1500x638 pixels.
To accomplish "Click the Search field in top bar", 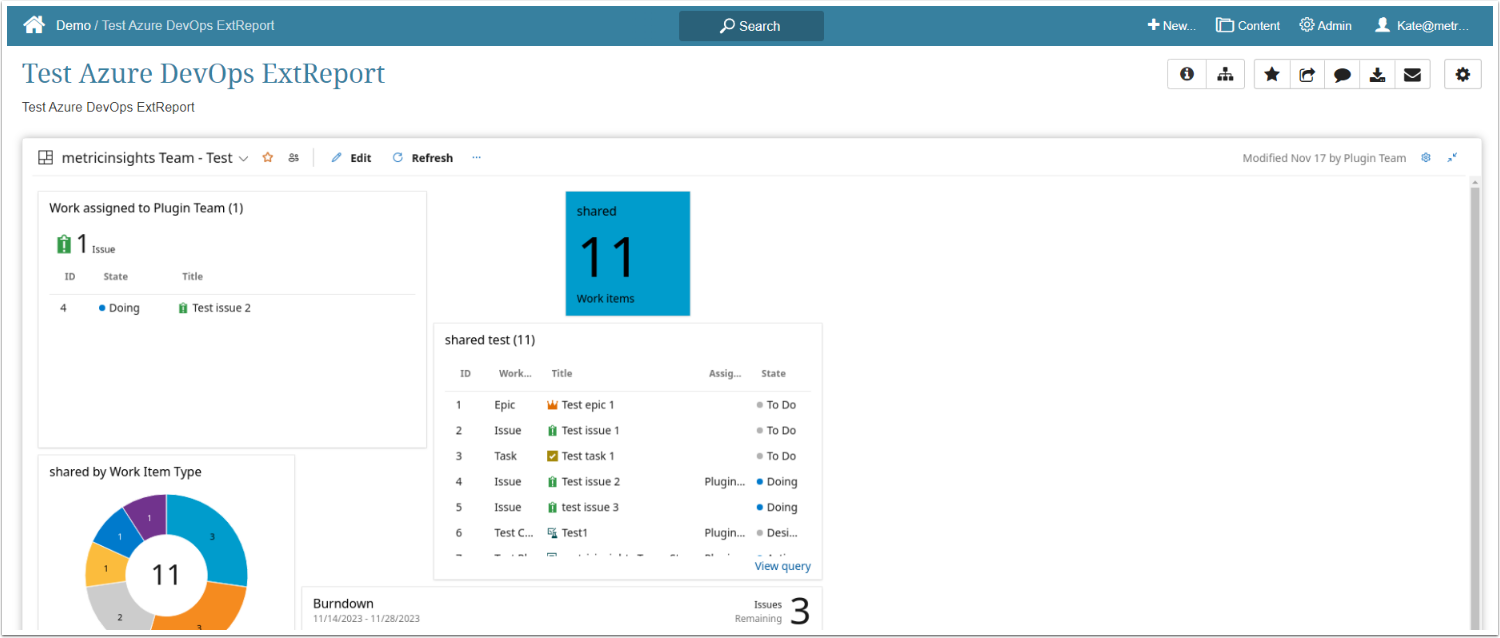I will coord(751,26).
